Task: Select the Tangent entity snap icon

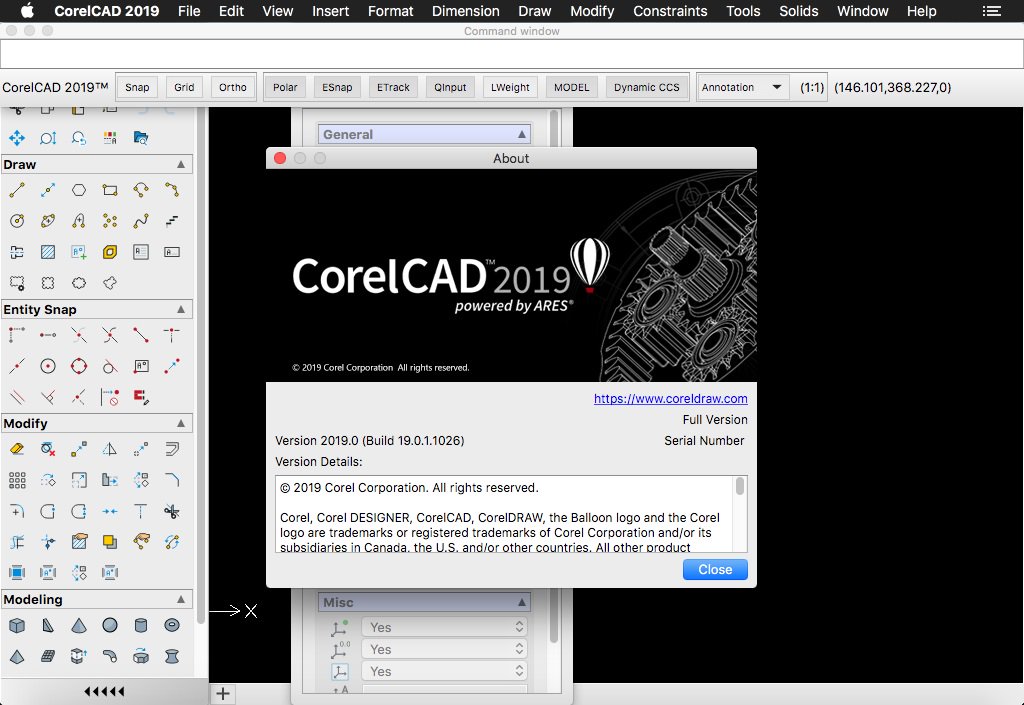Action: (110, 366)
